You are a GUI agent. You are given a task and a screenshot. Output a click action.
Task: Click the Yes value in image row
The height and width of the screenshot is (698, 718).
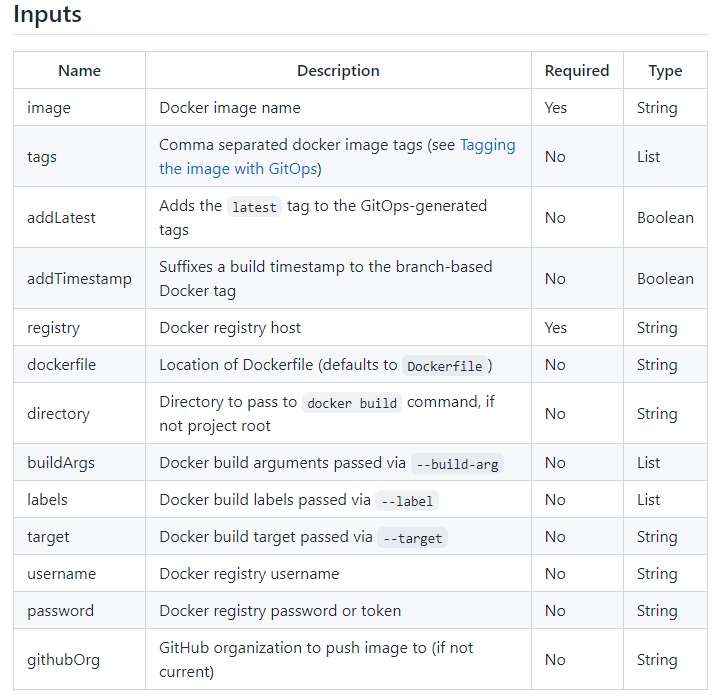pos(555,108)
